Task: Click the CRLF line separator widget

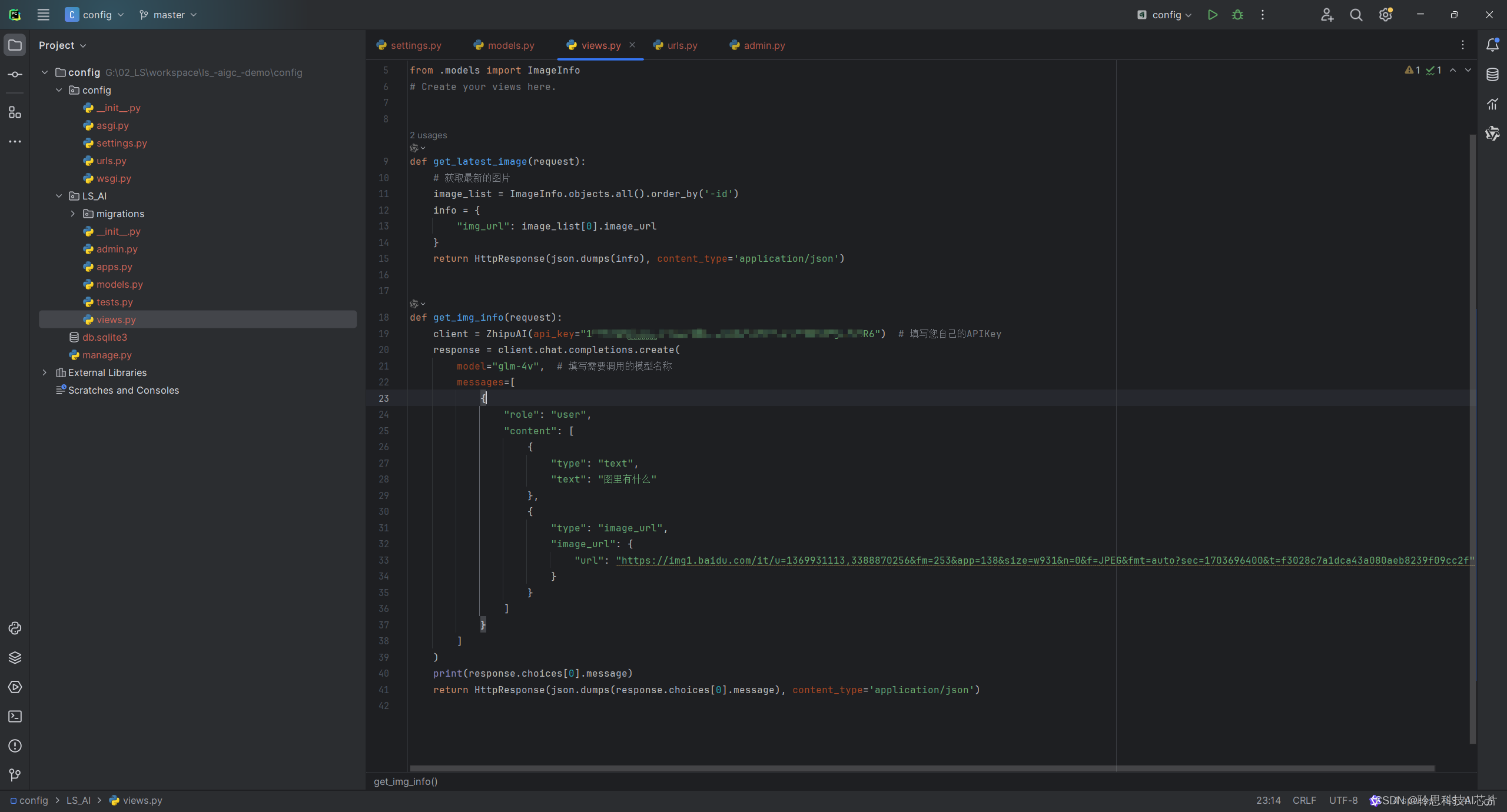Action: [x=1304, y=800]
